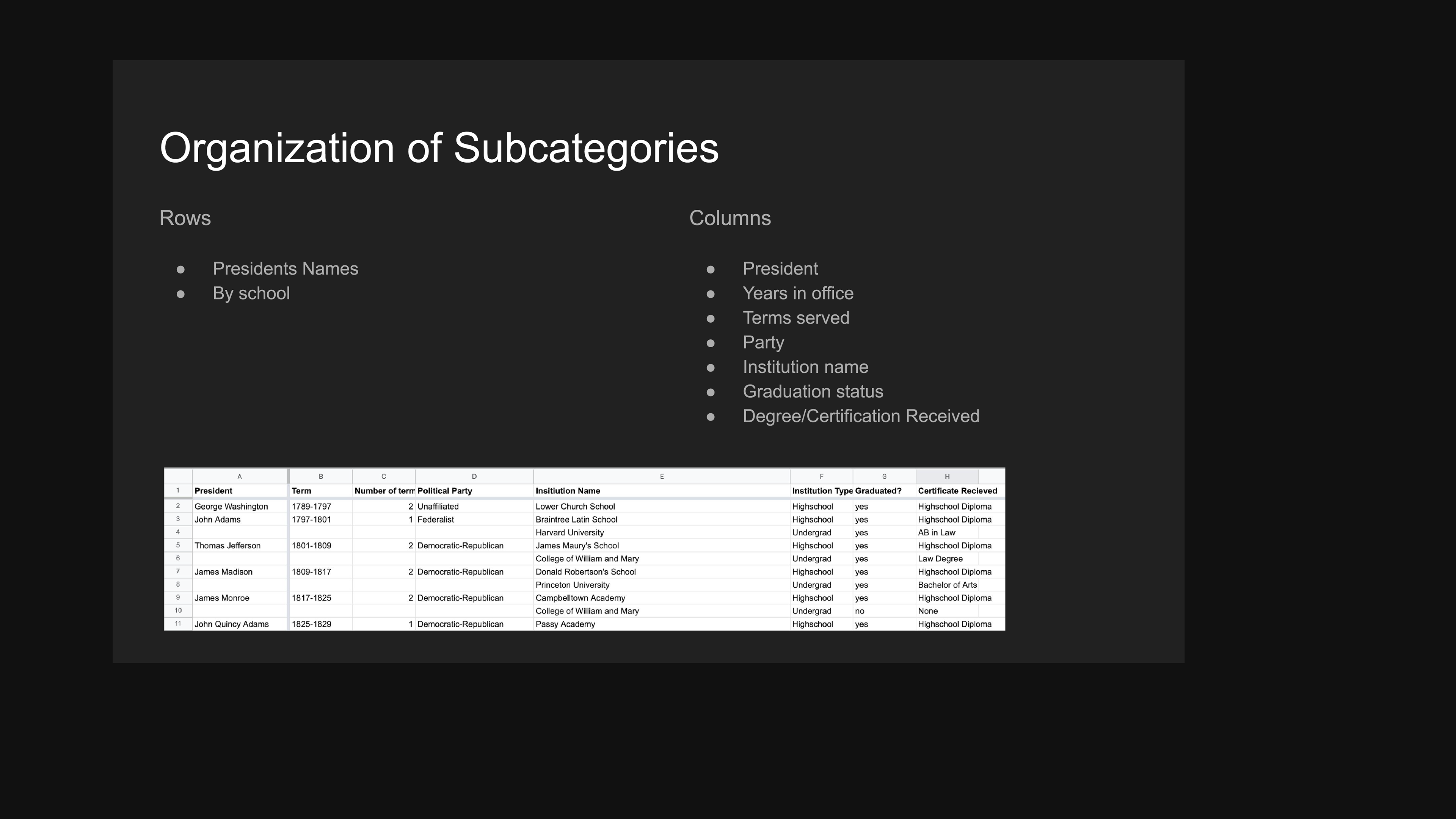1456x819 pixels.
Task: Click the 'Harvard University' cell
Action: pos(662,532)
